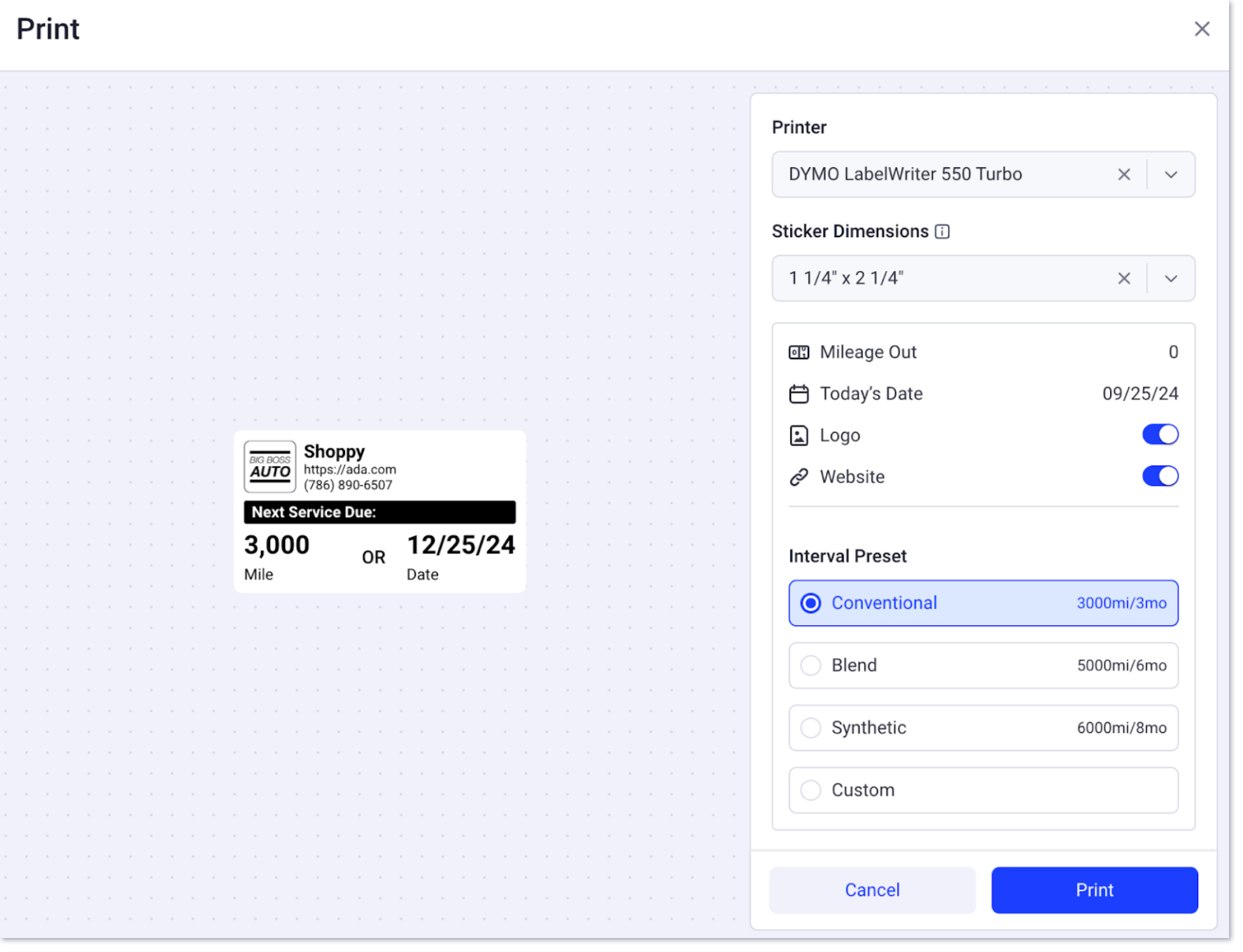Click the Website link chain icon

[799, 477]
